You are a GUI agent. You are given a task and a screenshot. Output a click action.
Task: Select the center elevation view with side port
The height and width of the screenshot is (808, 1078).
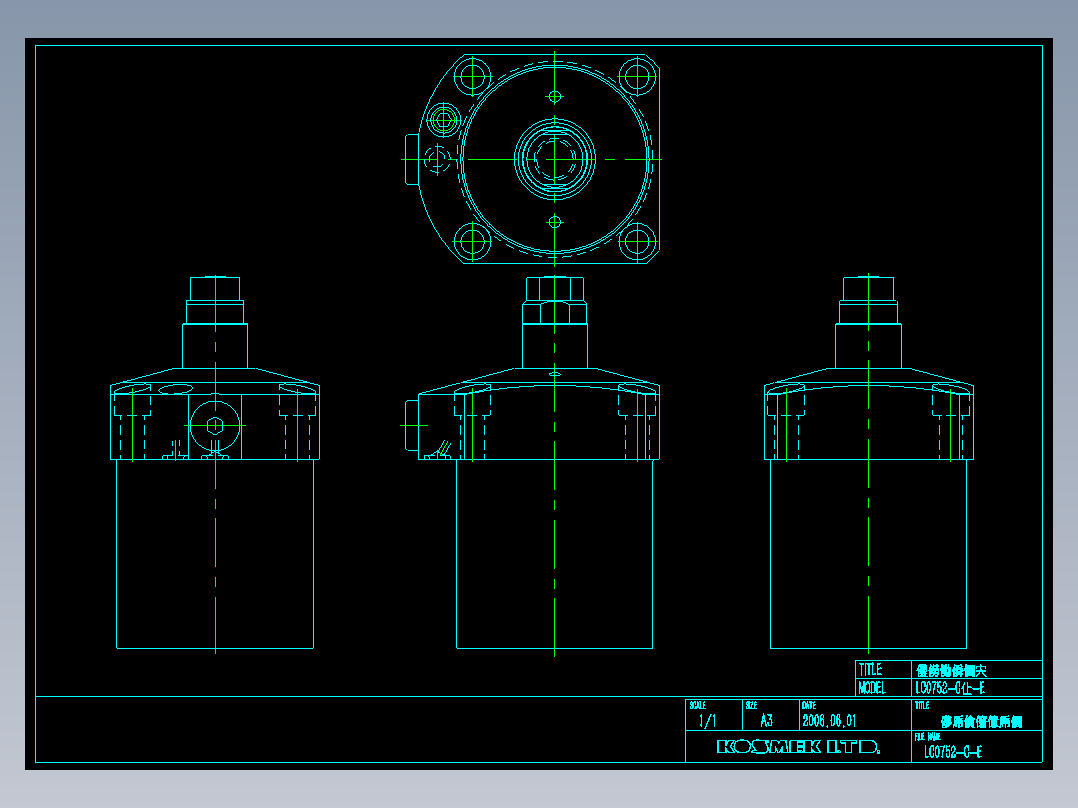[529, 464]
